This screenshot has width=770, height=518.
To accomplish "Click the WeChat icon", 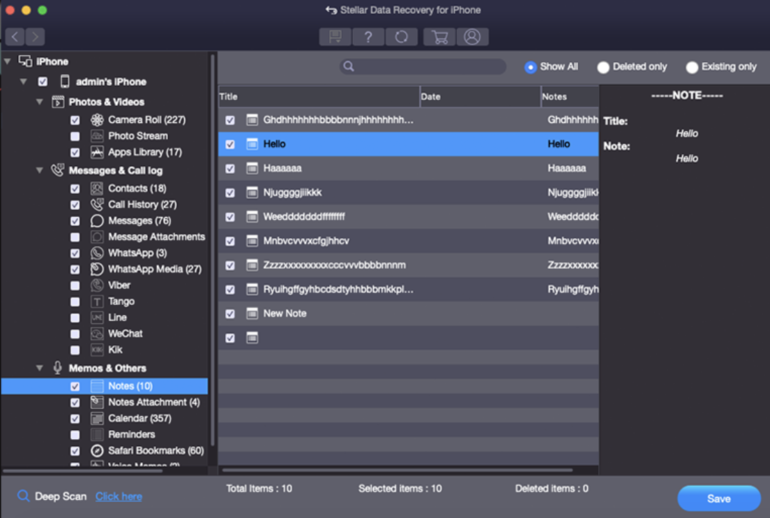I will point(97,333).
